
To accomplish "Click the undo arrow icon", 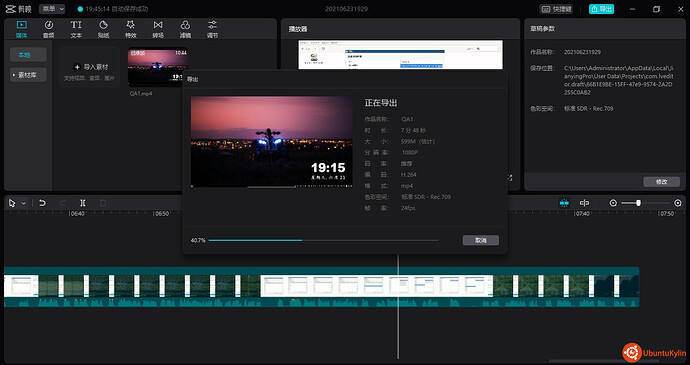I will (x=42, y=203).
